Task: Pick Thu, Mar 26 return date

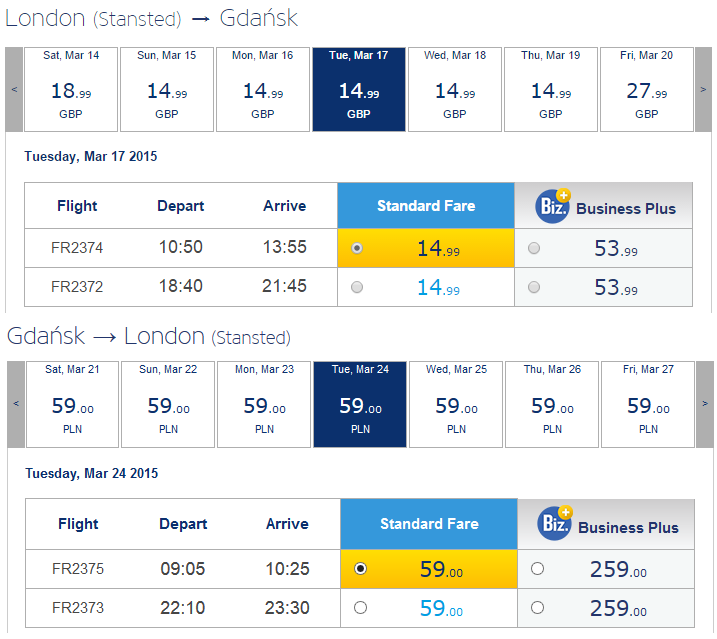Action: [x=552, y=404]
